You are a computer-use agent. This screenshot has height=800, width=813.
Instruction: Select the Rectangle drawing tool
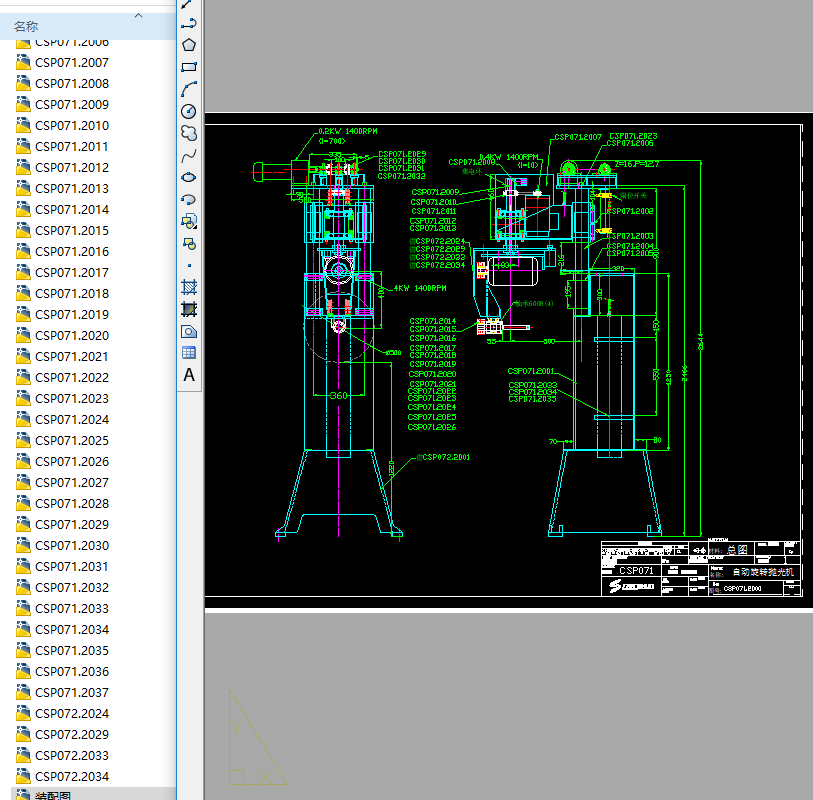tap(188, 67)
